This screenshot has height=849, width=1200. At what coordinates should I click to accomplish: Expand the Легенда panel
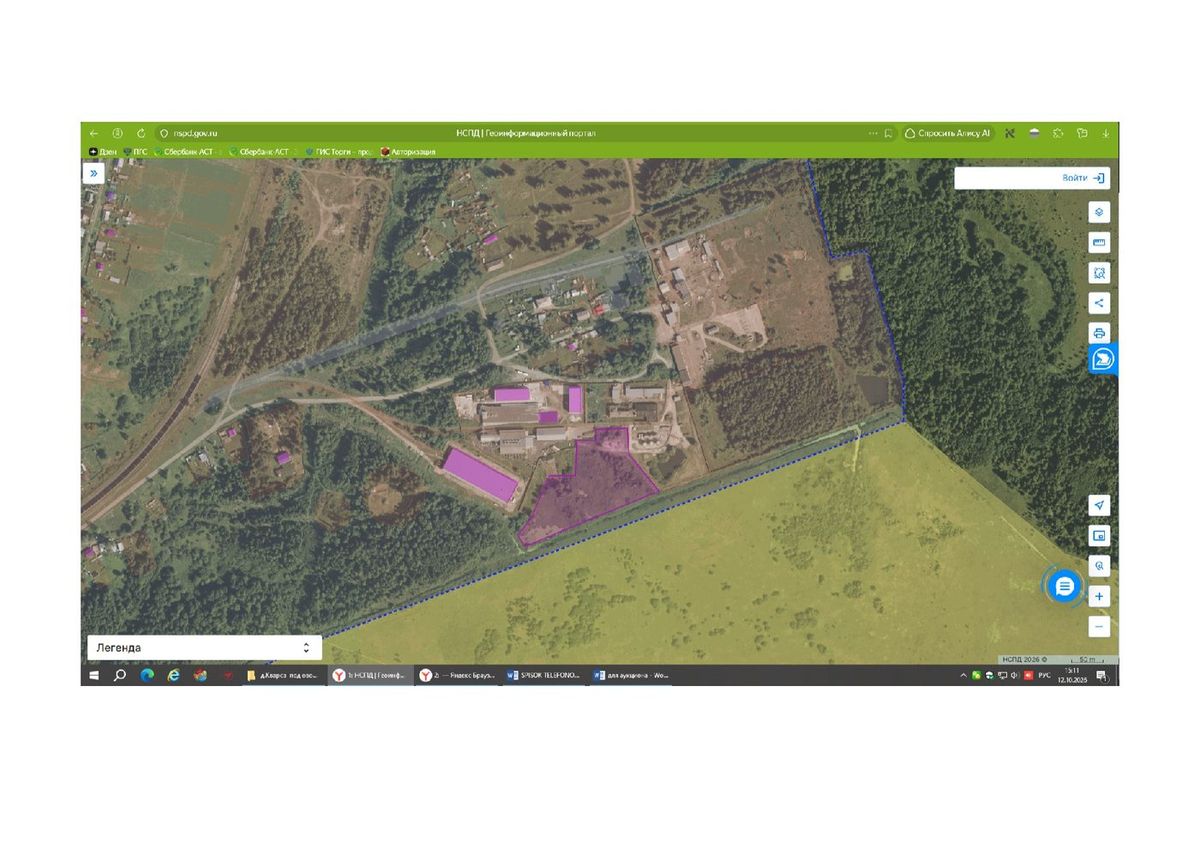click(x=204, y=648)
